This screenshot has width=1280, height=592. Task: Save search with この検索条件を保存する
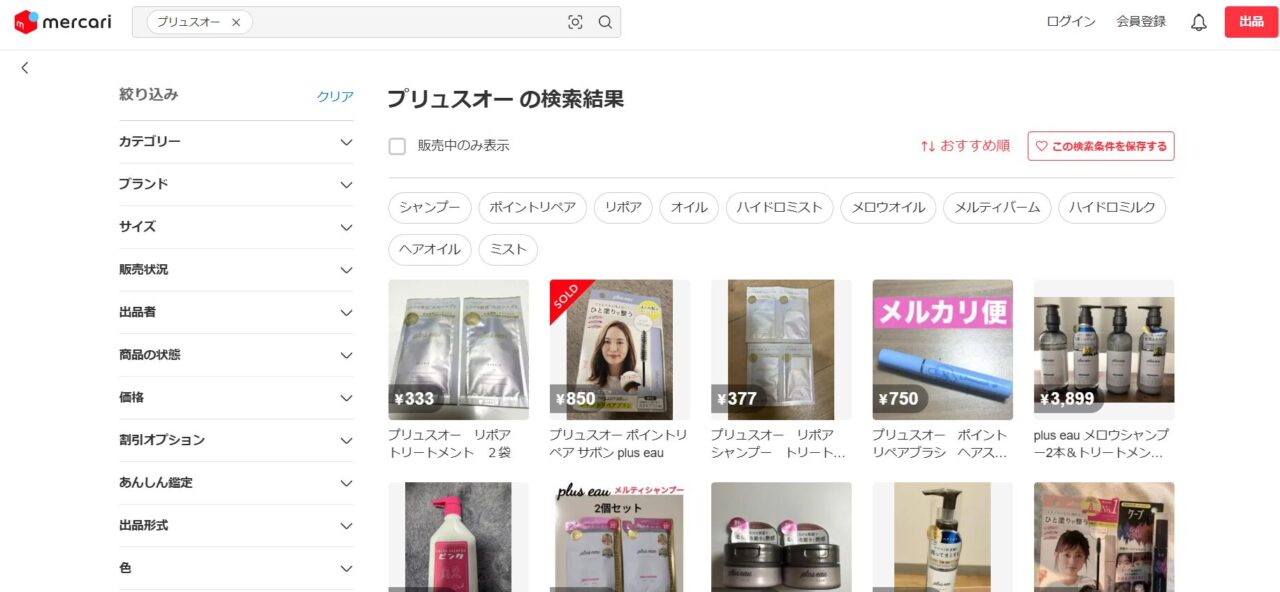point(1101,146)
